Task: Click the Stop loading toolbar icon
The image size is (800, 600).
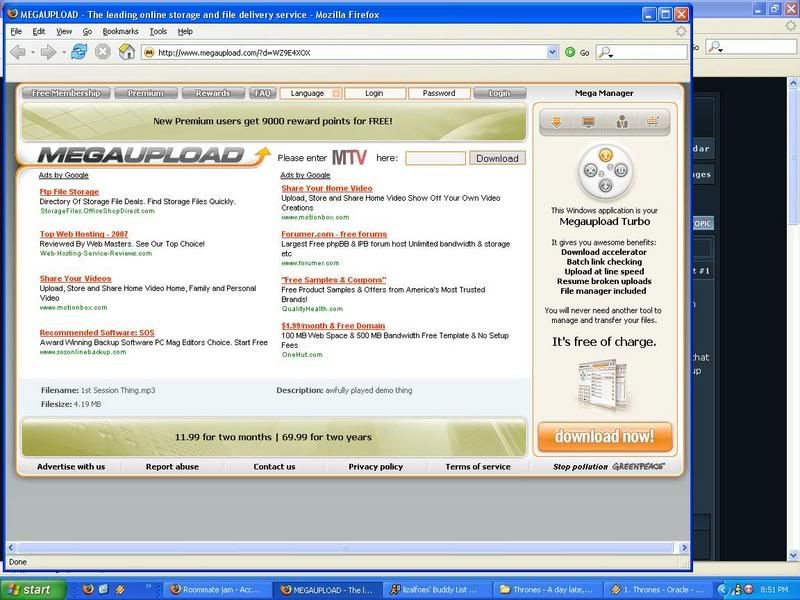Action: pyautogui.click(x=103, y=52)
